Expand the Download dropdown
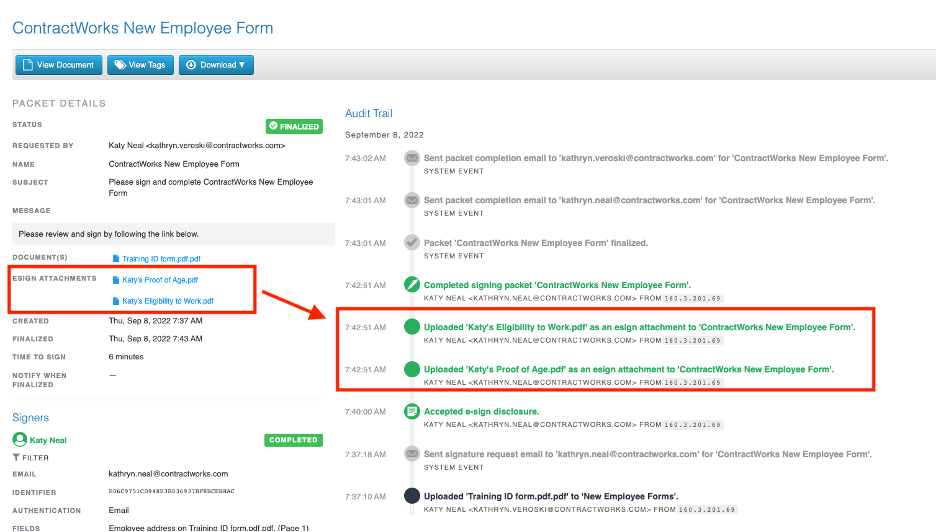The image size is (936, 532). click(x=216, y=65)
